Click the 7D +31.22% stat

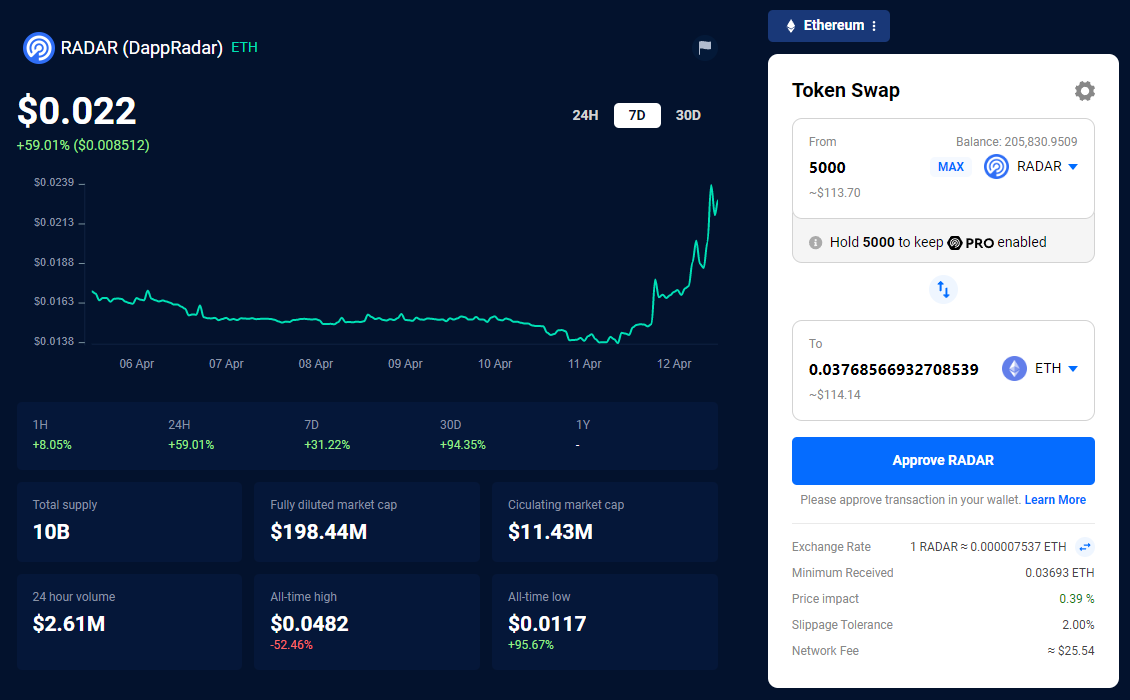(x=327, y=435)
